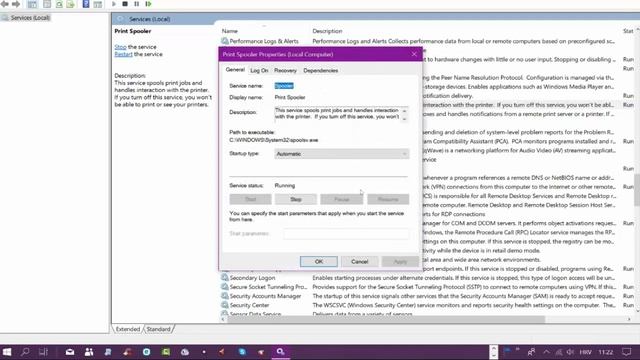Click the OK button
Image resolution: width=640 pixels, height=360 pixels.
pos(319,261)
